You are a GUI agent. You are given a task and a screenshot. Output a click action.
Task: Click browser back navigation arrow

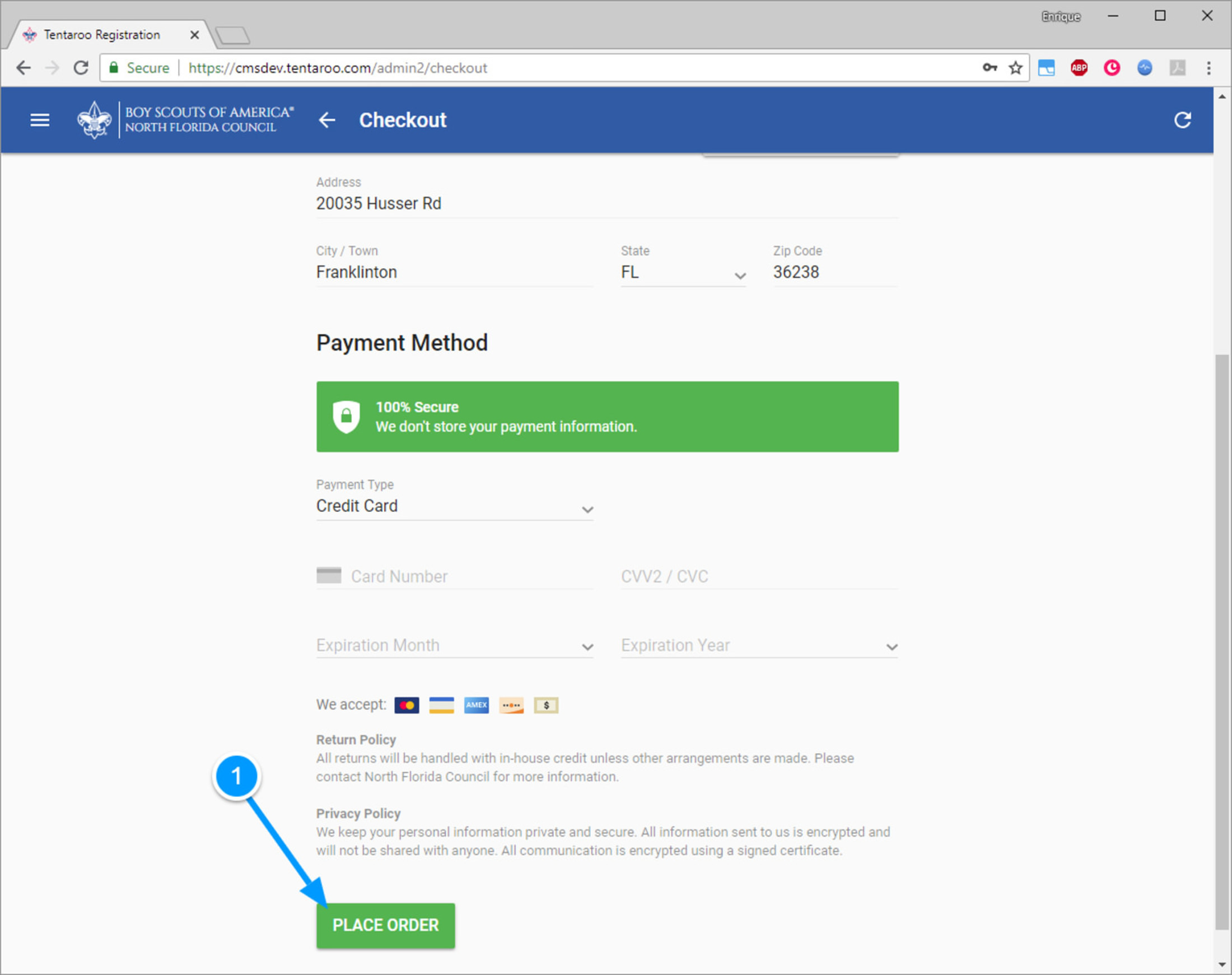(x=24, y=68)
